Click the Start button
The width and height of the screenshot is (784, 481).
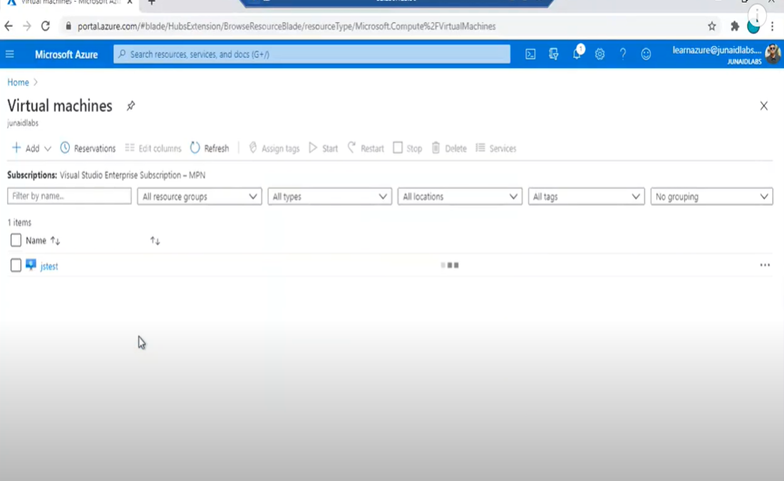tap(324, 148)
